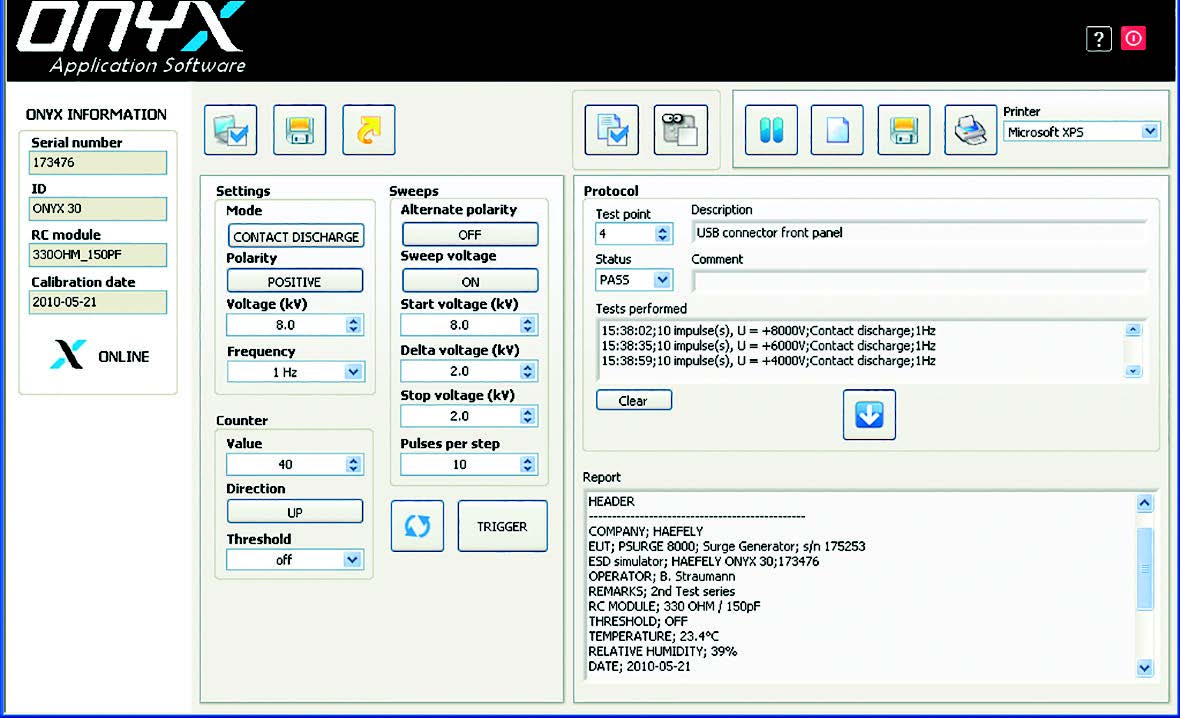Click the red power exit icon
The width and height of the screenshot is (1180, 718).
1133,38
